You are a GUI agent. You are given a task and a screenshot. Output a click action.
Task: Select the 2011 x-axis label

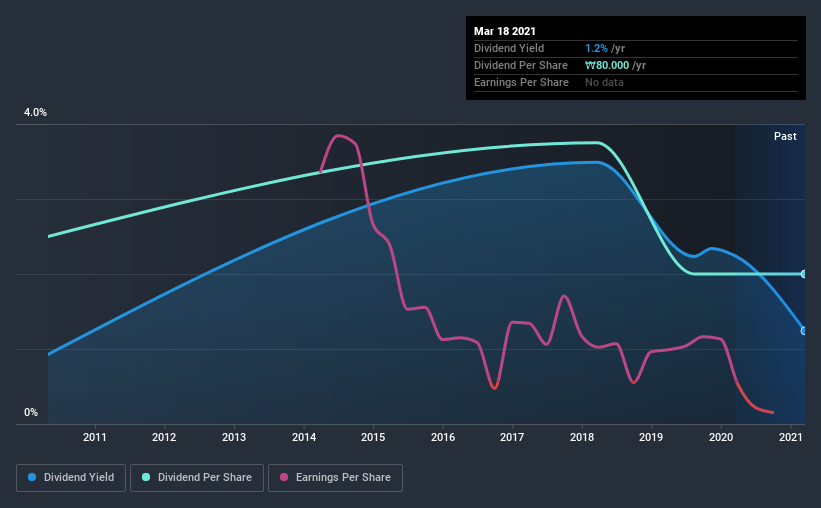[95, 437]
